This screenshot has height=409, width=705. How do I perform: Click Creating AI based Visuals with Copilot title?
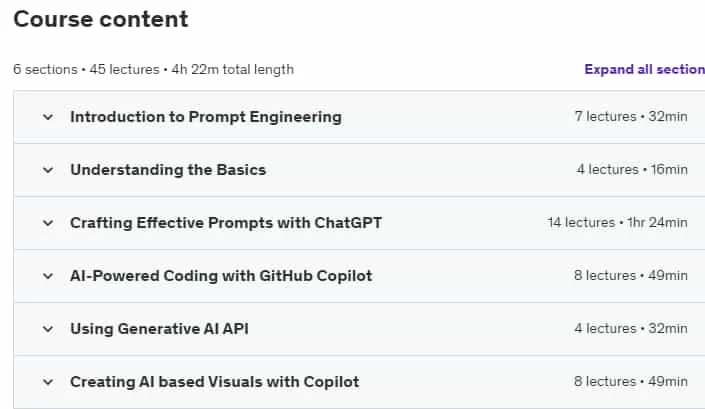pyautogui.click(x=214, y=382)
